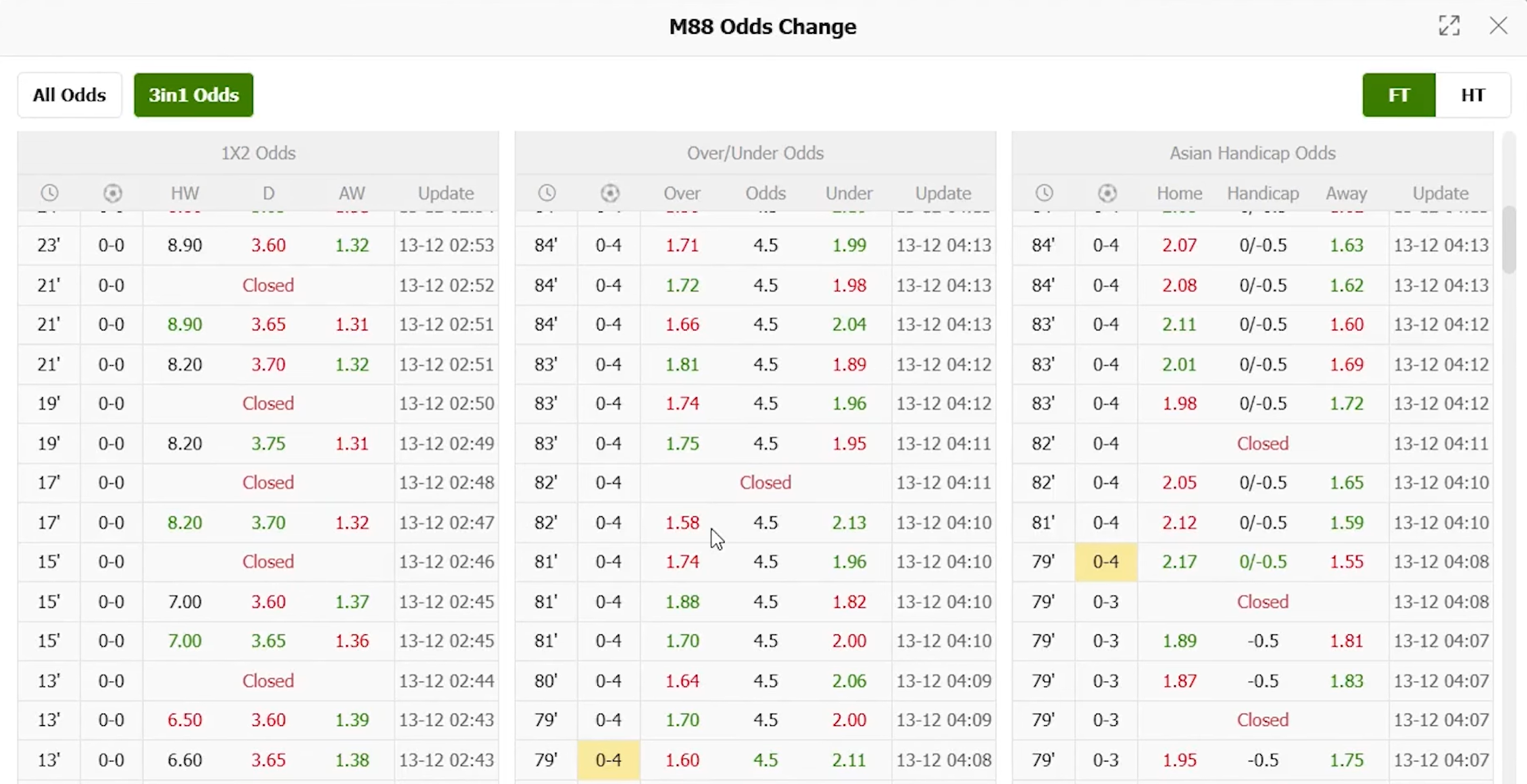
Task: Click score ball icon in Over/Under header
Action: [609, 192]
